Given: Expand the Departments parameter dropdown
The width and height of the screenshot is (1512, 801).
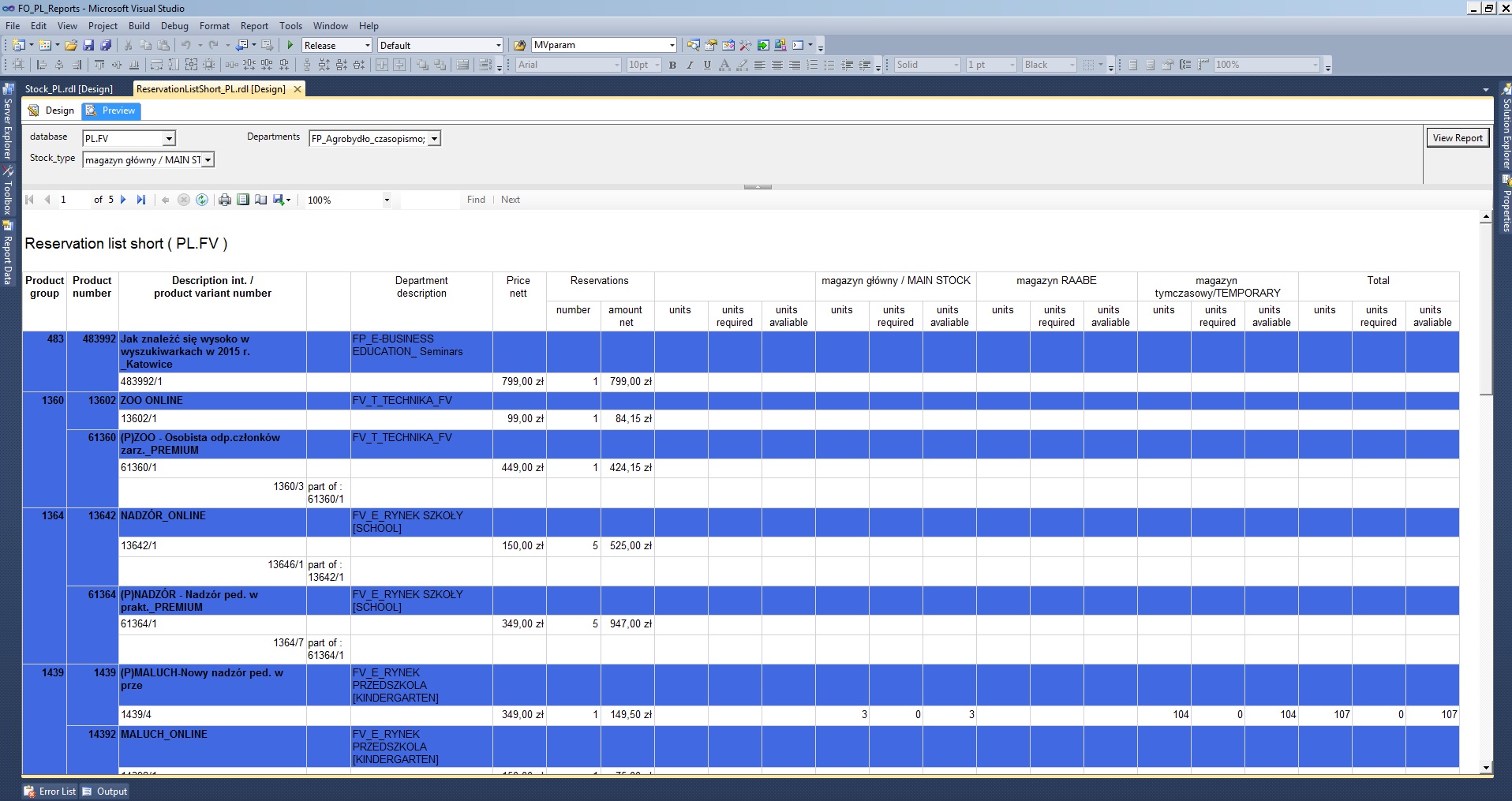Looking at the screenshot, I should click(434, 139).
